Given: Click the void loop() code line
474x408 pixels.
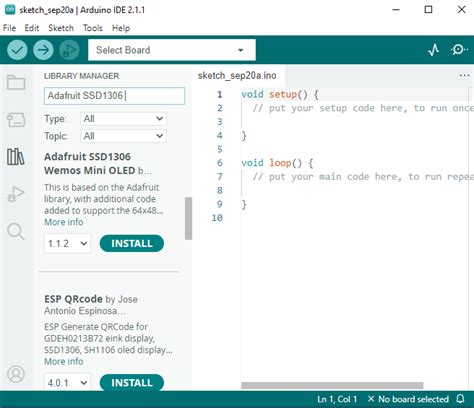Looking at the screenshot, I should (277, 163).
